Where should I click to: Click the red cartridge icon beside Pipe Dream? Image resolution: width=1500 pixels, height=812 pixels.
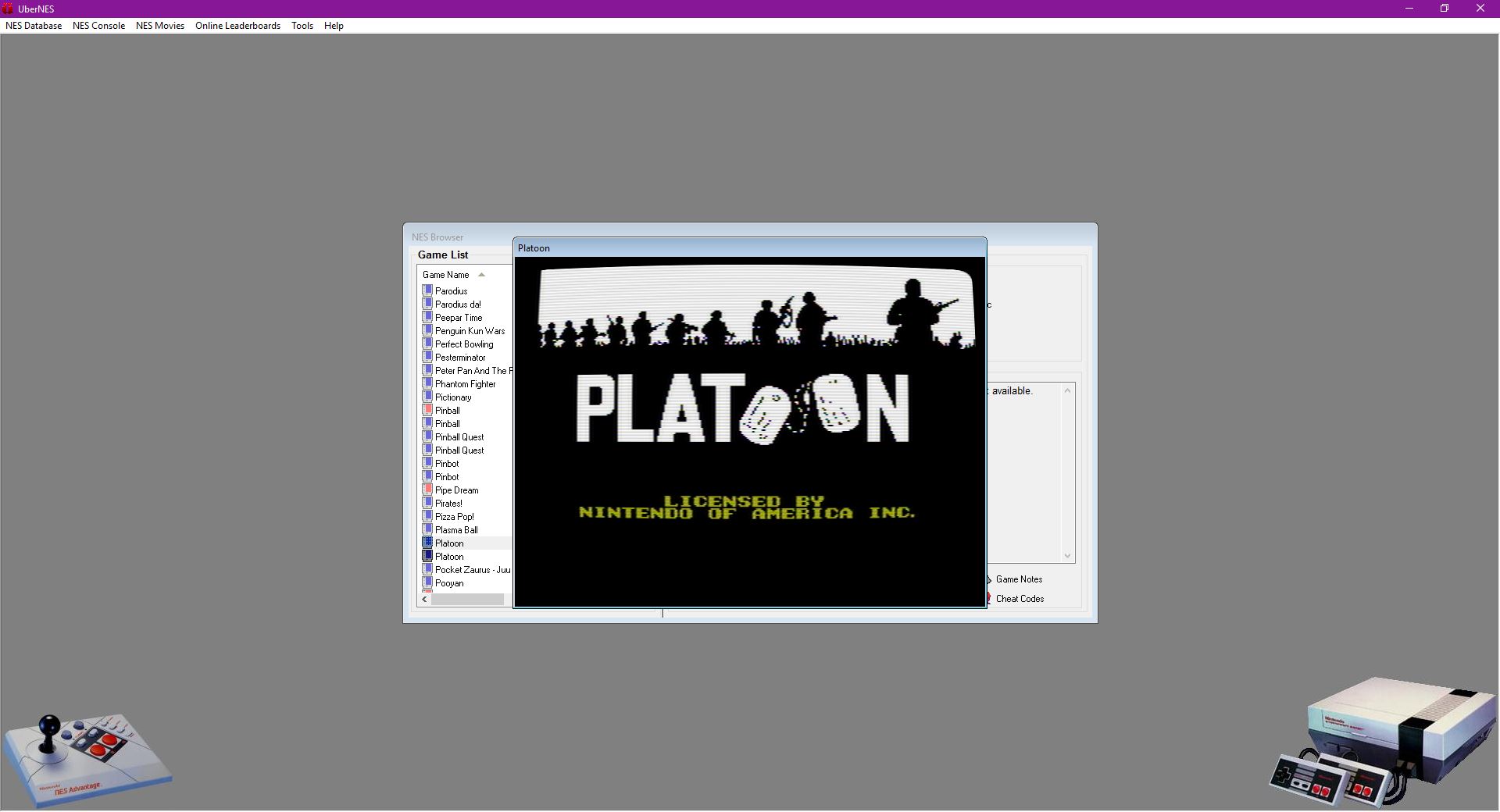[427, 490]
